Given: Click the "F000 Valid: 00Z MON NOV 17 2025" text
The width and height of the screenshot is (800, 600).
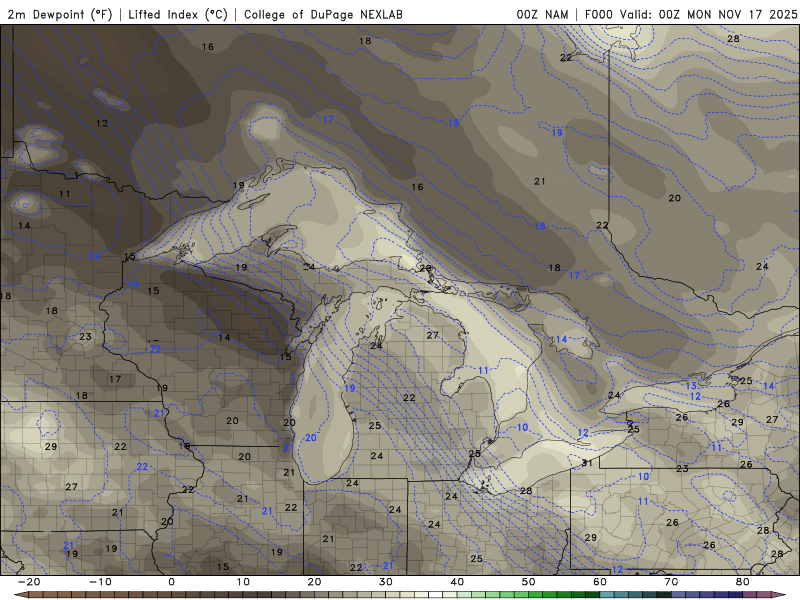Looking at the screenshot, I should click(x=691, y=14).
